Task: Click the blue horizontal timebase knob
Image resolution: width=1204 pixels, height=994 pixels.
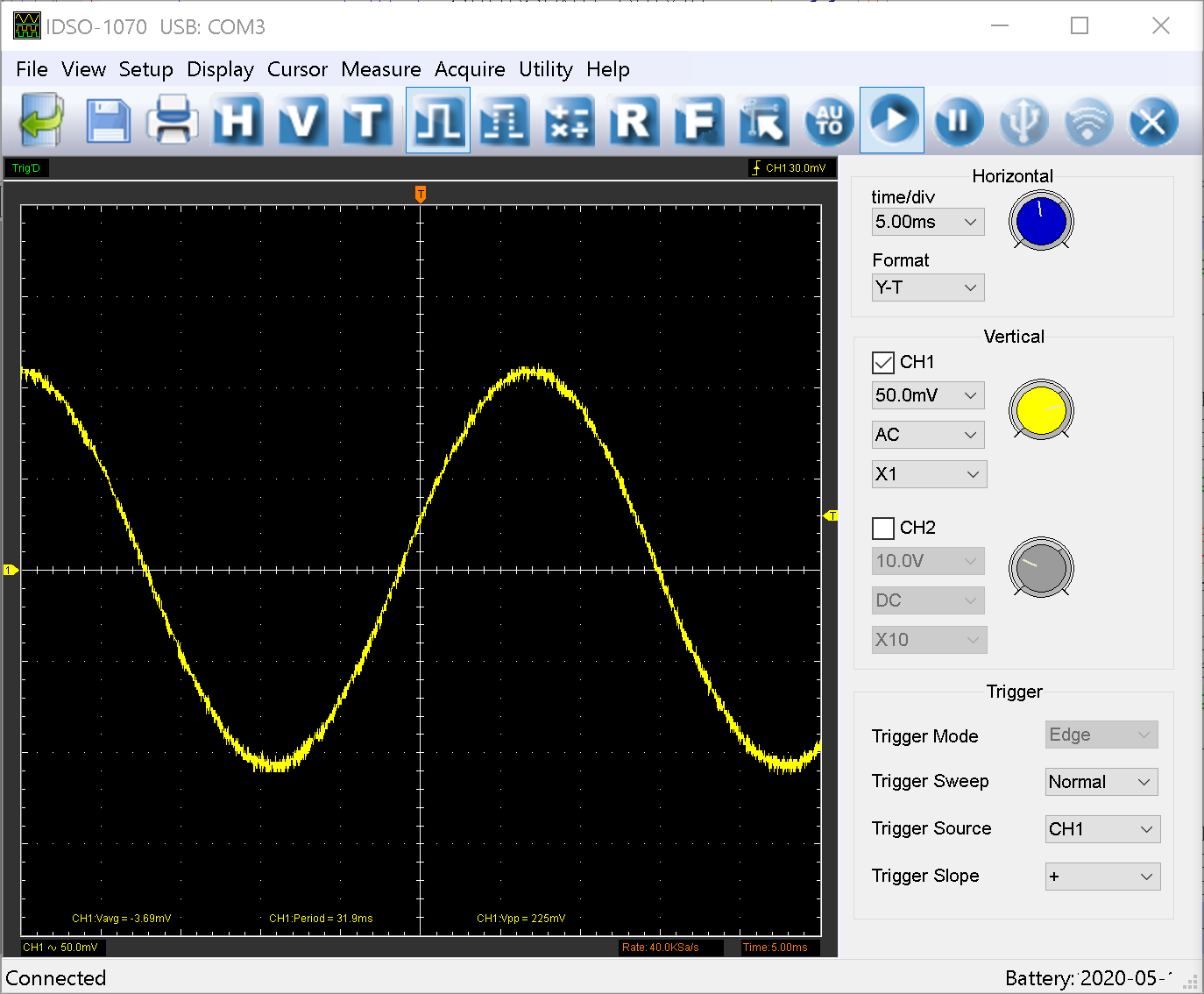Action: click(x=1041, y=221)
